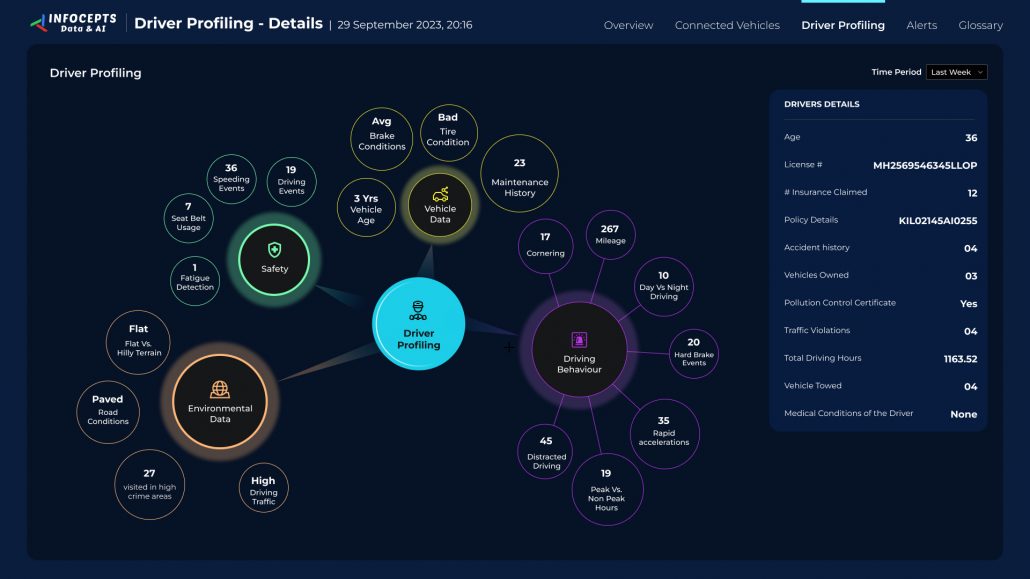The width and height of the screenshot is (1030, 579).
Task: Click the plus crosshair beside Driving Behaviour
Action: (509, 346)
